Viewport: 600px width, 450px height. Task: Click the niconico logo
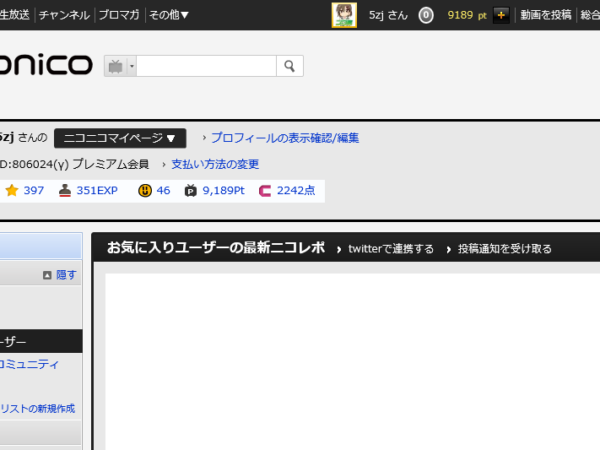(x=45, y=64)
